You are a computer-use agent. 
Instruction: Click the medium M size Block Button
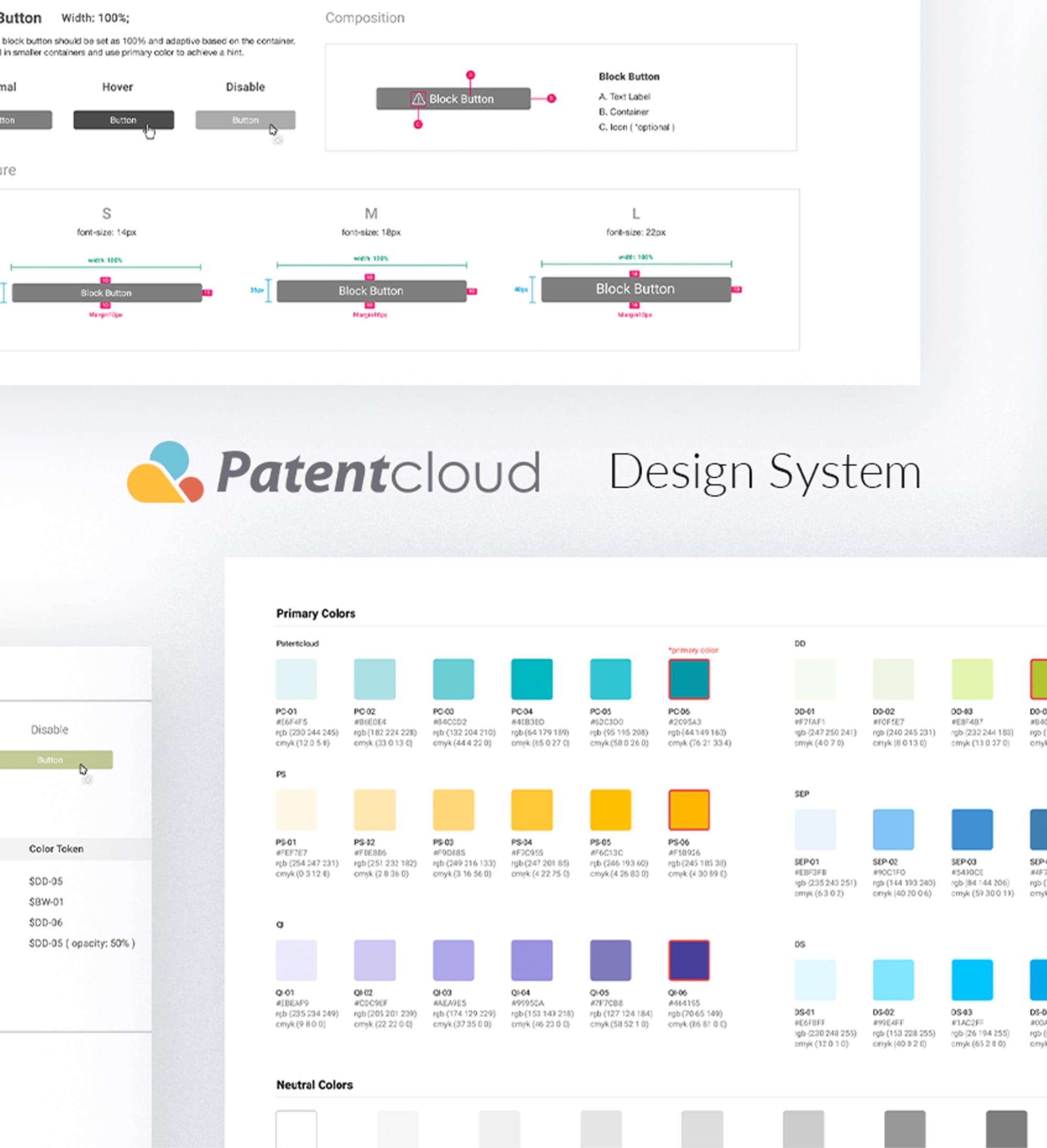pyautogui.click(x=371, y=291)
